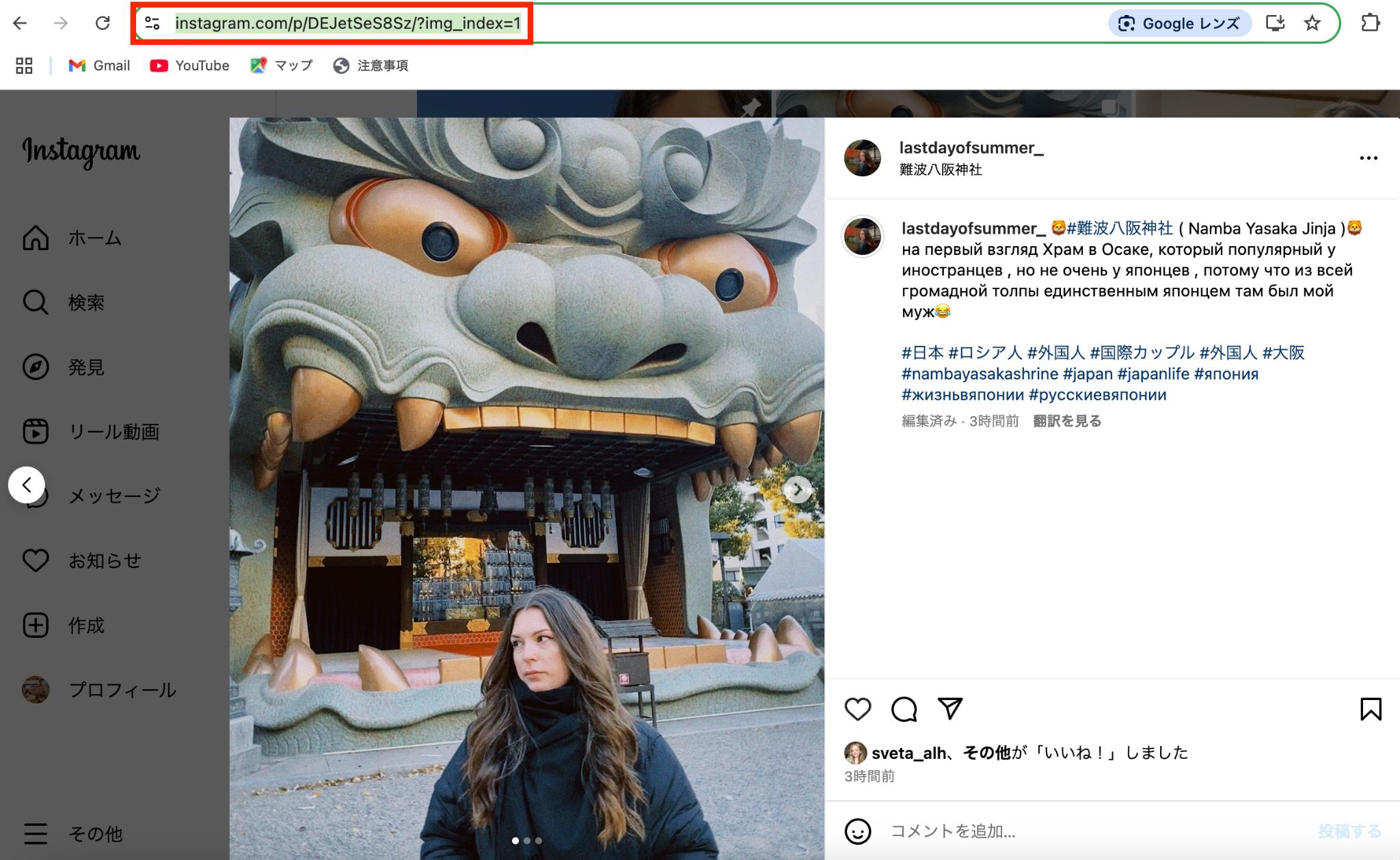Screen dimensions: 1400x860
Task: Click the 3時間前 timestamp below likes
Action: point(870,777)
